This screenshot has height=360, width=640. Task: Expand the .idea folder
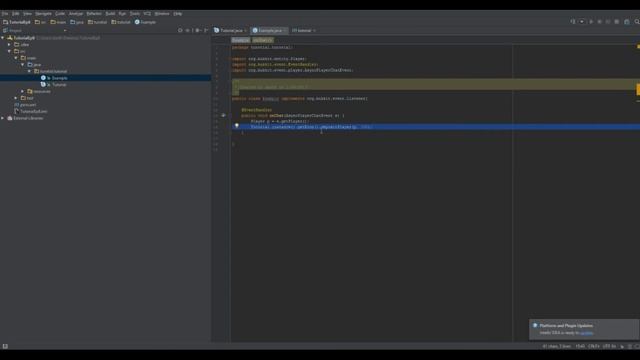pyautogui.click(x=9, y=44)
